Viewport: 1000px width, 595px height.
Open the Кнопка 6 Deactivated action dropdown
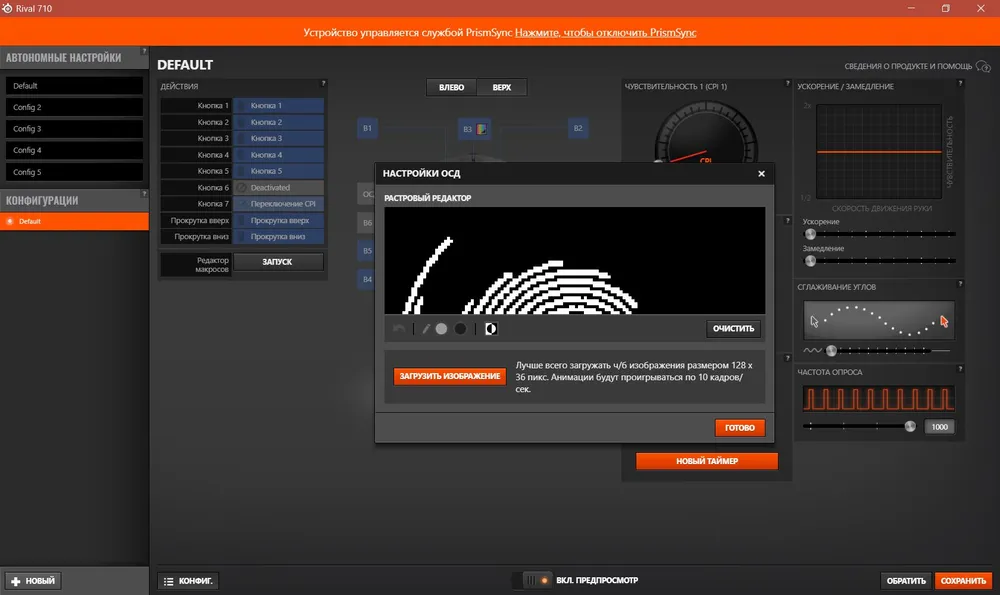279,187
